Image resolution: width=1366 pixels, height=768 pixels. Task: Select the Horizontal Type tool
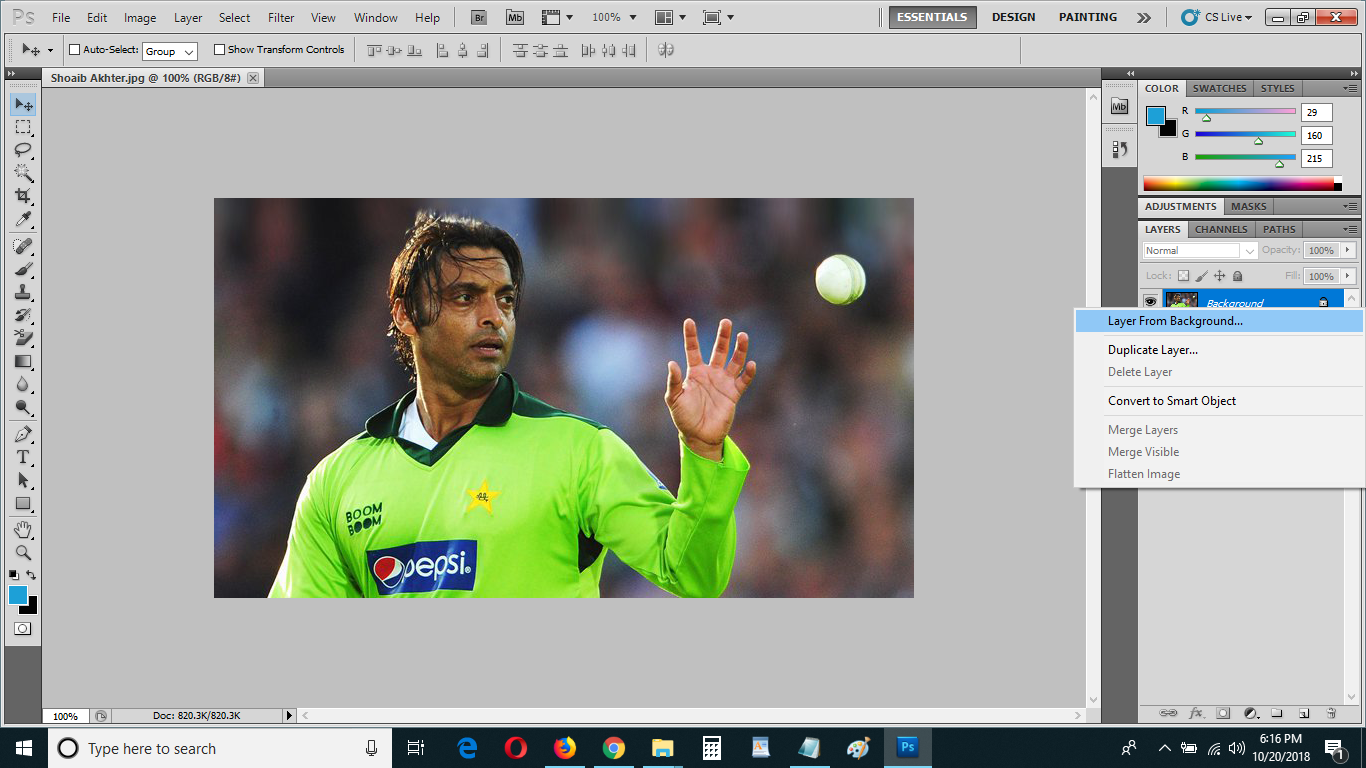(x=23, y=455)
